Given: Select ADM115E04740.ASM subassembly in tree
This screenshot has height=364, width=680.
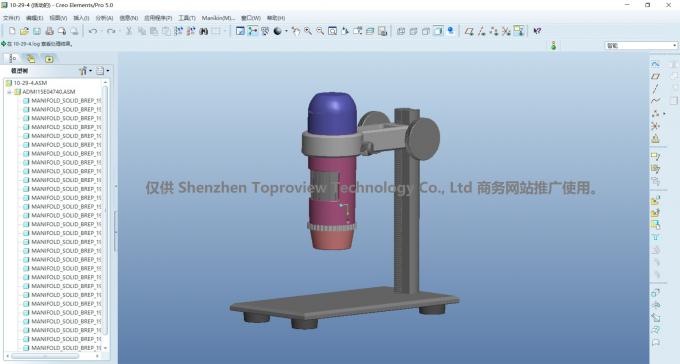Looking at the screenshot, I should click(49, 92).
